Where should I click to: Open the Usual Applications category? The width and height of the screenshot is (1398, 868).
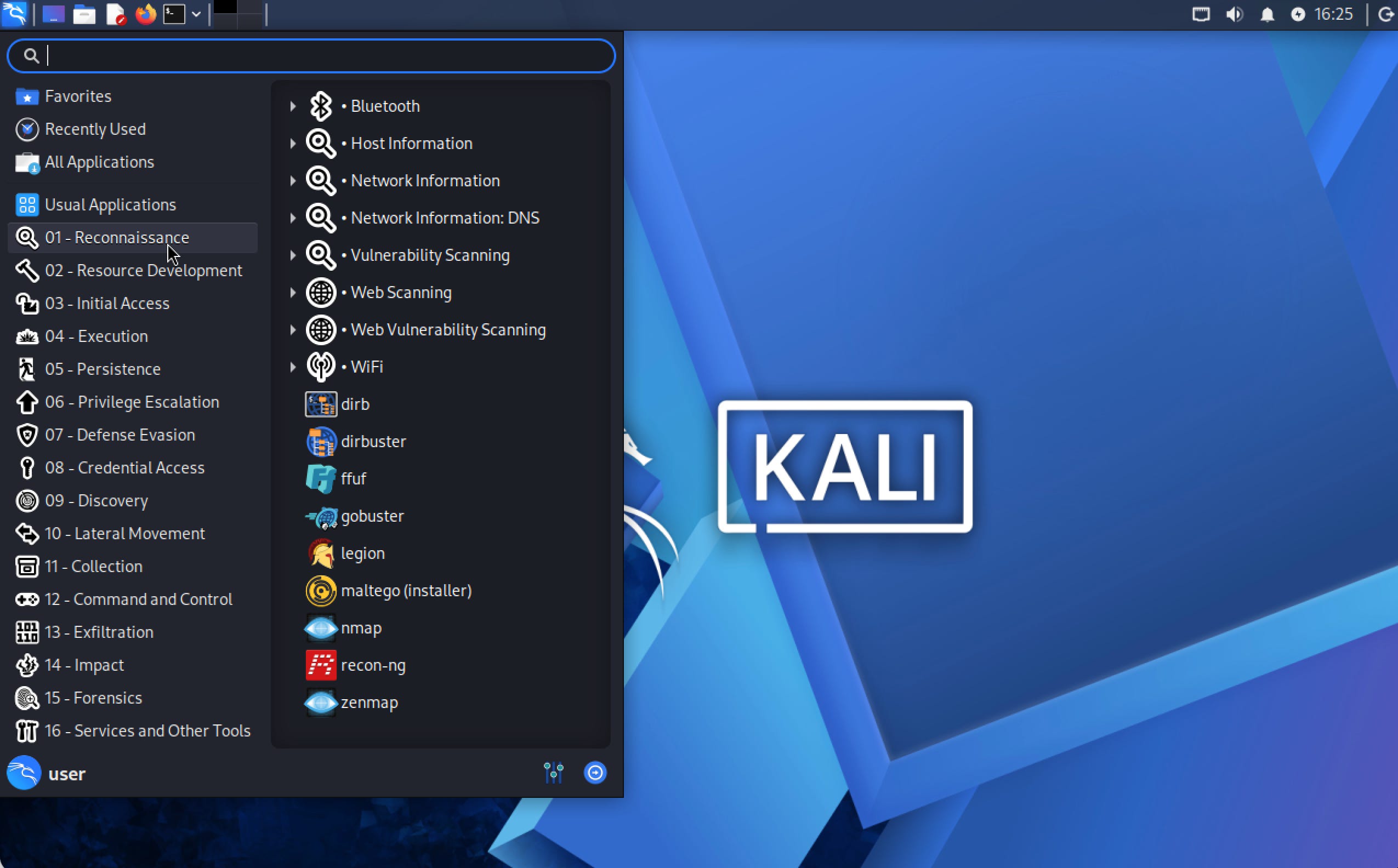click(133, 204)
